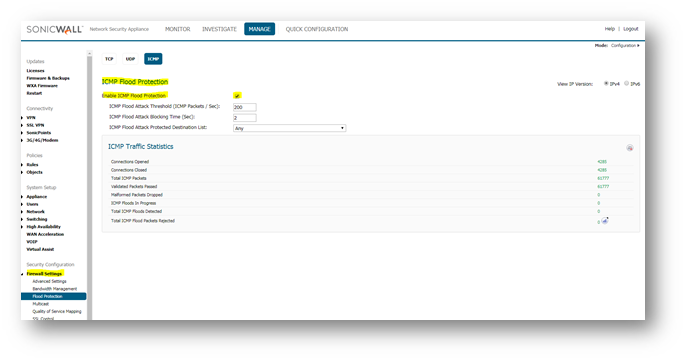
Task: Switch to the UDP tab
Action: 130,59
